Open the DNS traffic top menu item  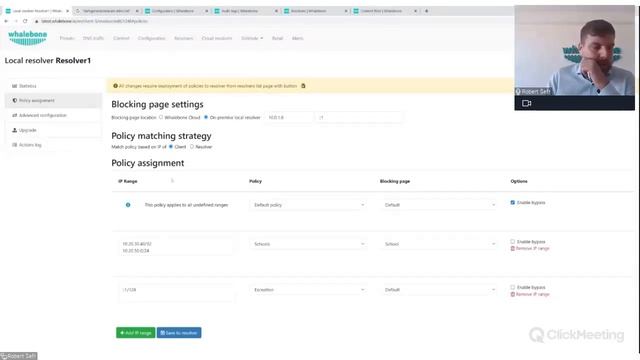click(x=93, y=38)
